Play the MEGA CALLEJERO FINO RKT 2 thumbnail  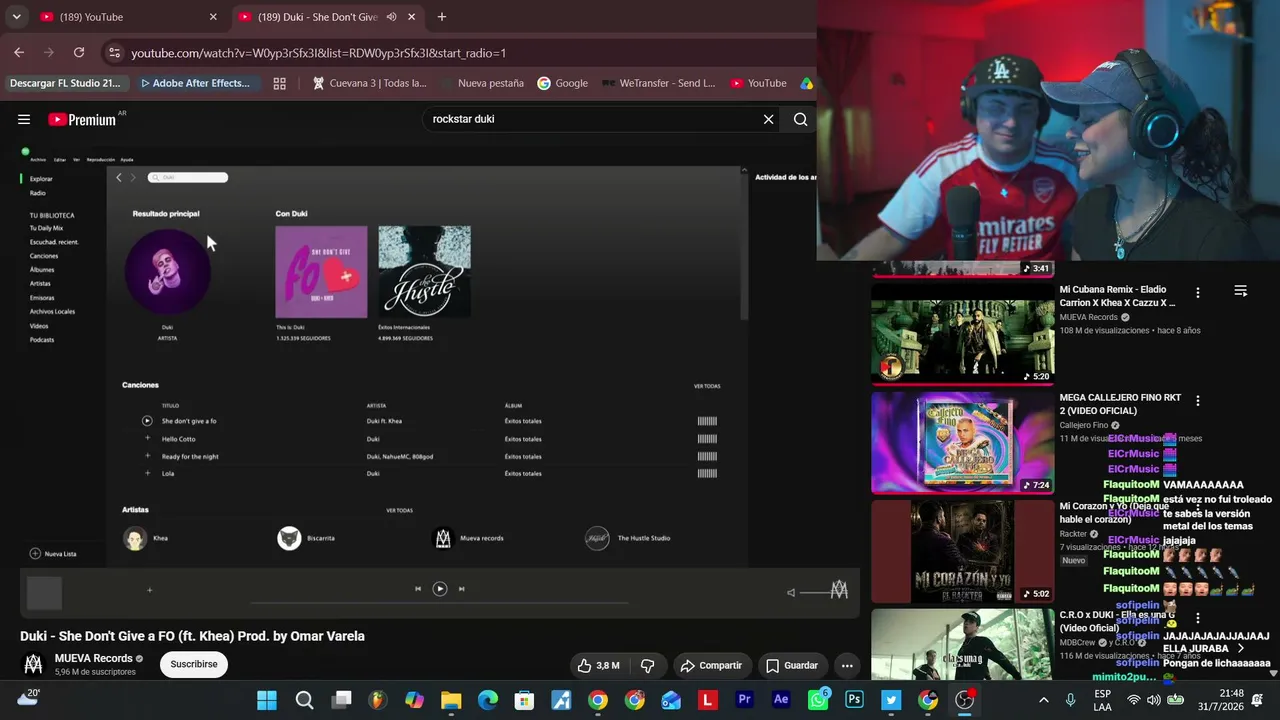pos(962,443)
